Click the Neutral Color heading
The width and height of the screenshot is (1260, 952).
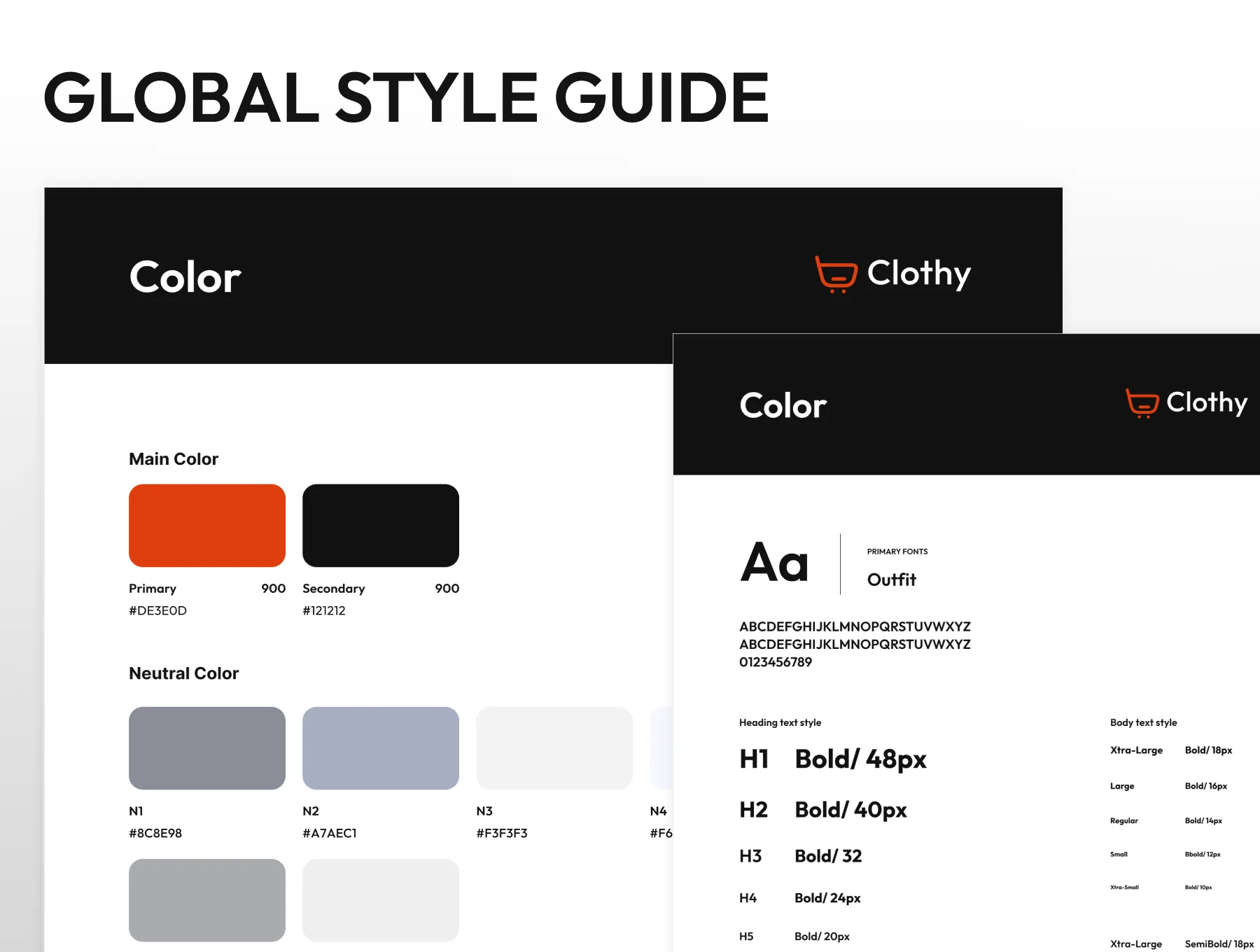pyautogui.click(x=184, y=673)
